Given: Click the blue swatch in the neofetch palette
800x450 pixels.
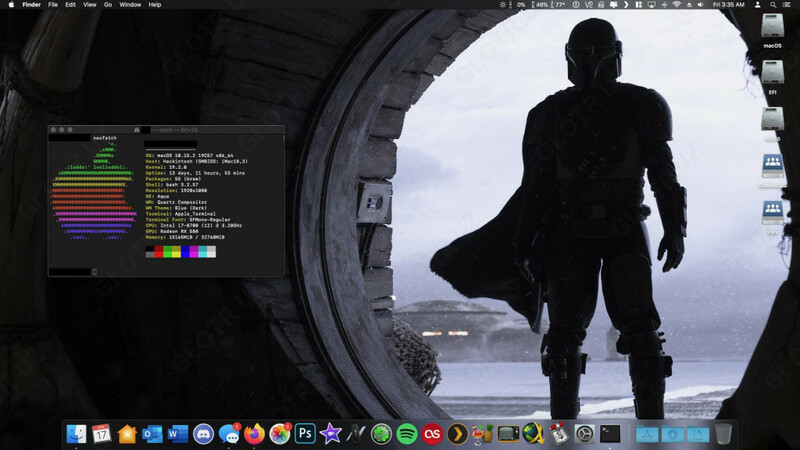Looking at the screenshot, I should click(x=185, y=252).
